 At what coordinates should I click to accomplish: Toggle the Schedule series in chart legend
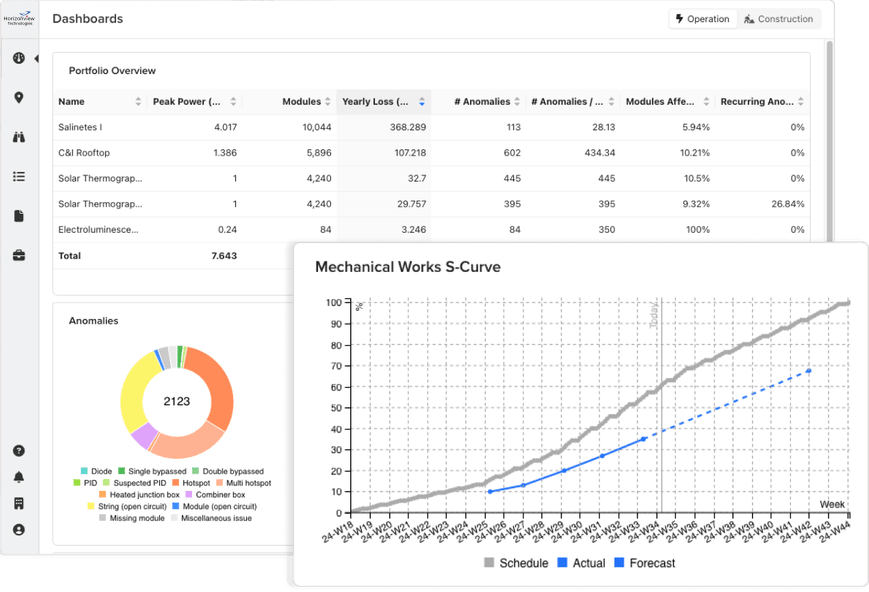tap(516, 563)
